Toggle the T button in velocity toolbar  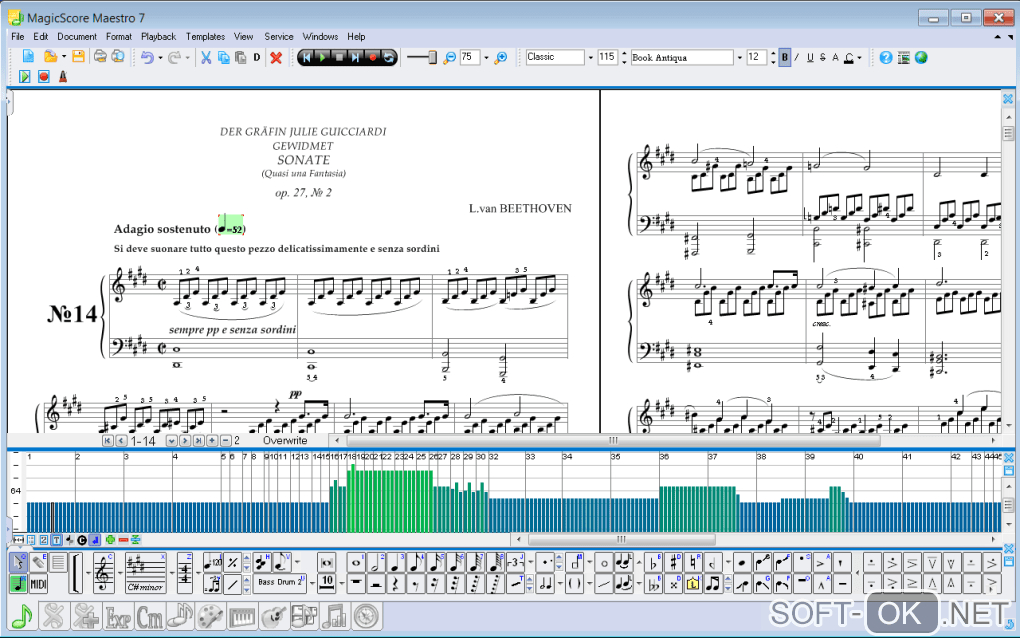coord(57,540)
